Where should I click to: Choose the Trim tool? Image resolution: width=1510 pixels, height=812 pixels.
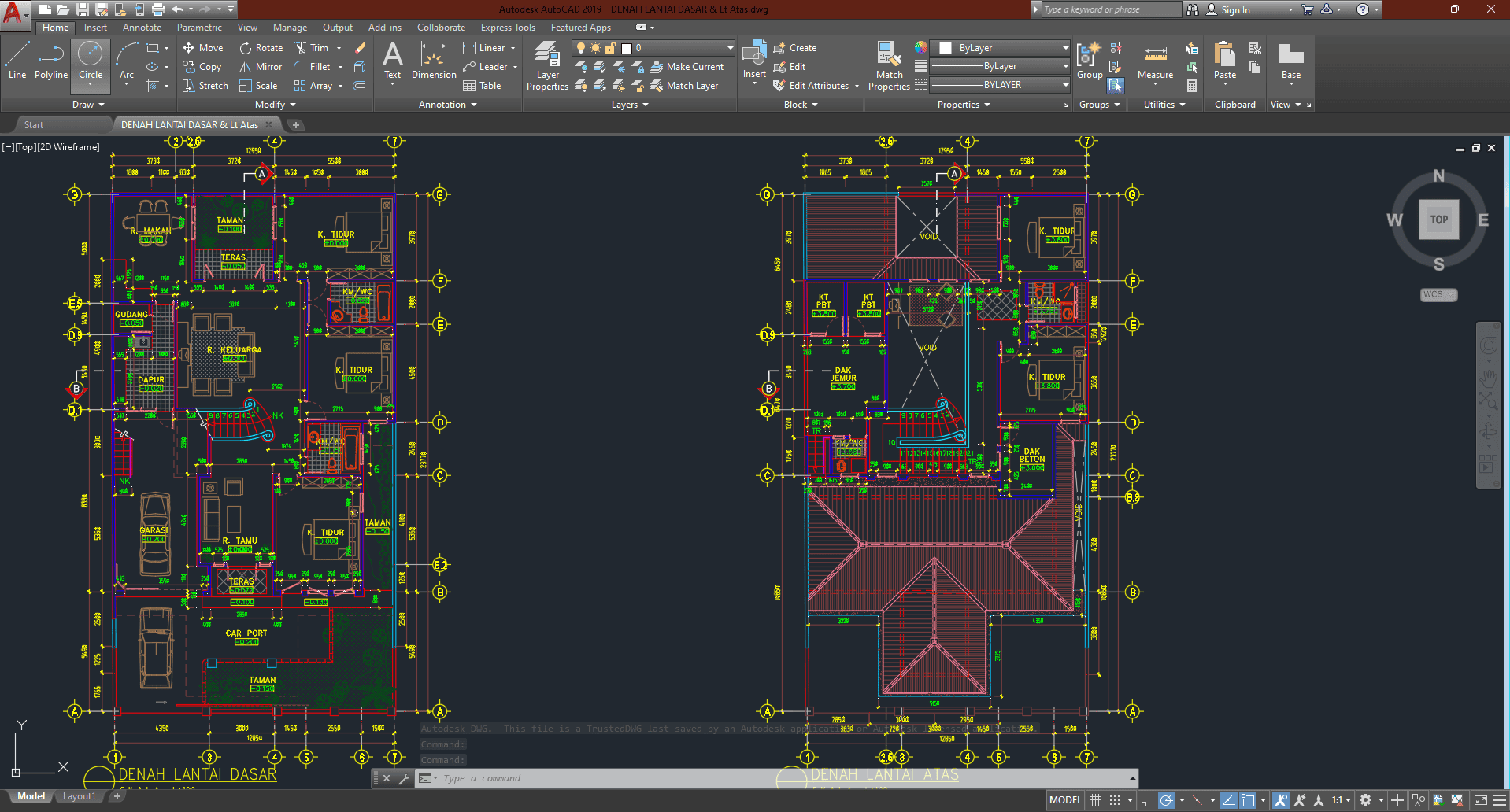312,48
